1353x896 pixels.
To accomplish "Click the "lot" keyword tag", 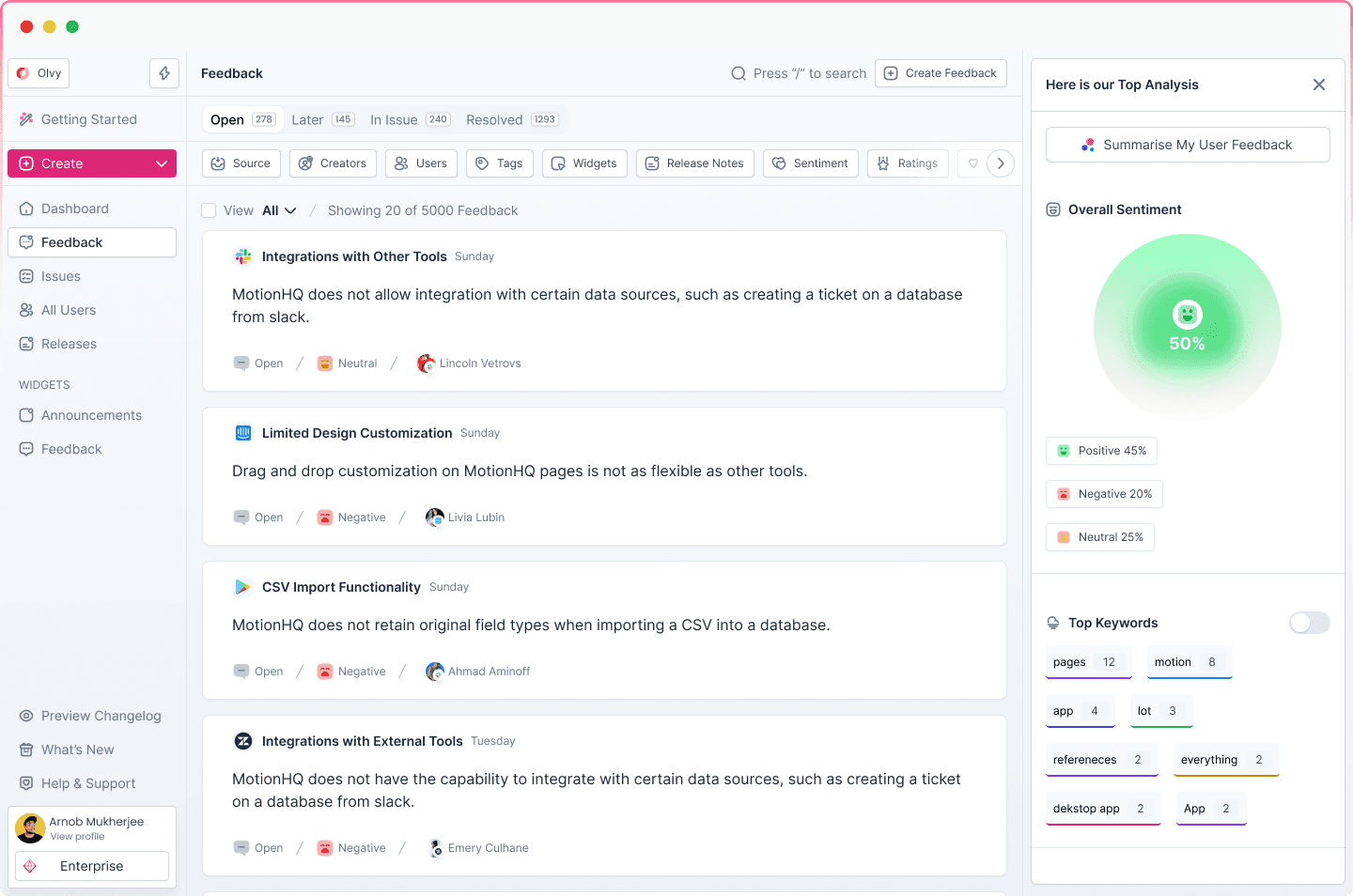I will point(1161,711).
